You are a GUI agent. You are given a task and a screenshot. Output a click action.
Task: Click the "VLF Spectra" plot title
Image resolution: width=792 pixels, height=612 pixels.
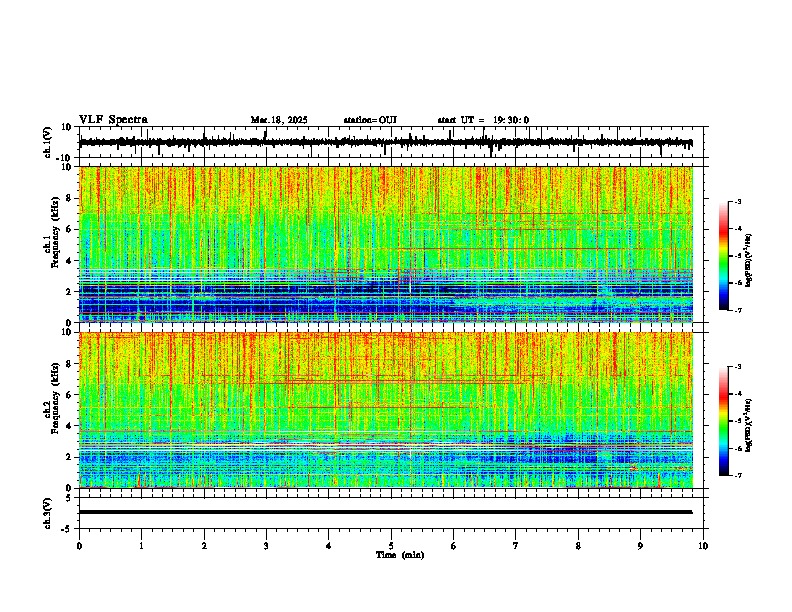click(113, 120)
